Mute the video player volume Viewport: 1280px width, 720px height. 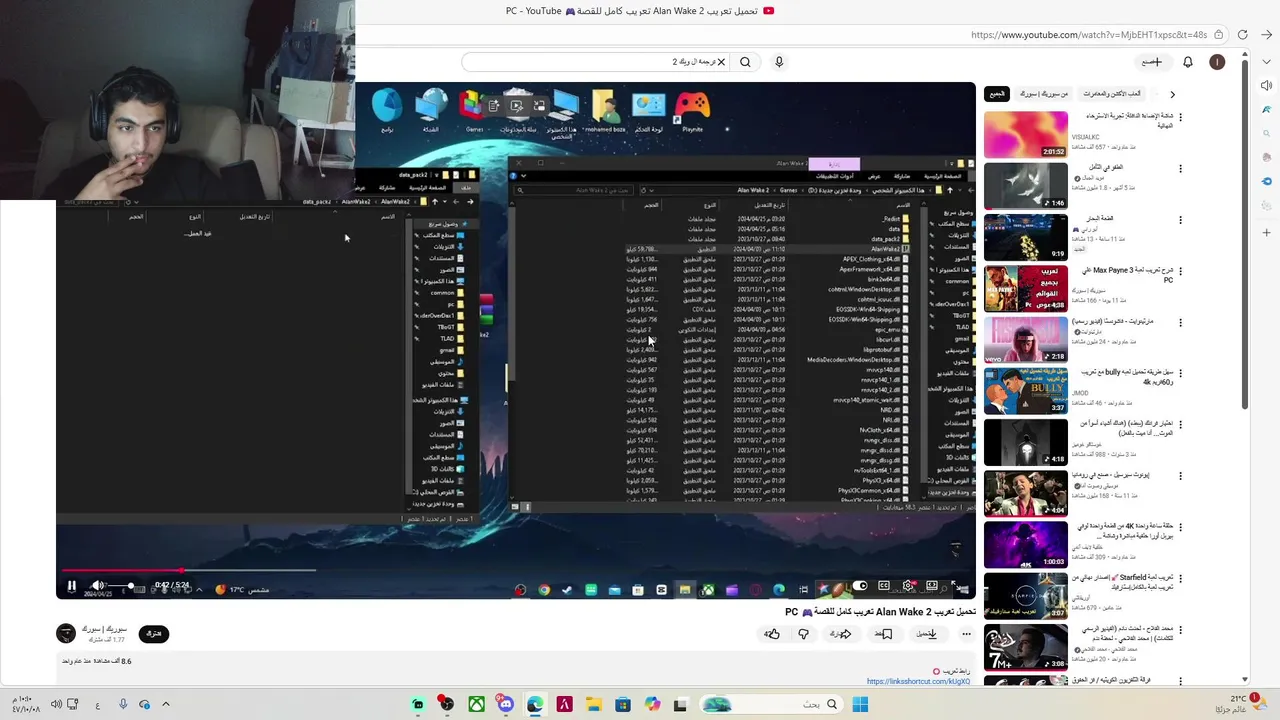[98, 586]
